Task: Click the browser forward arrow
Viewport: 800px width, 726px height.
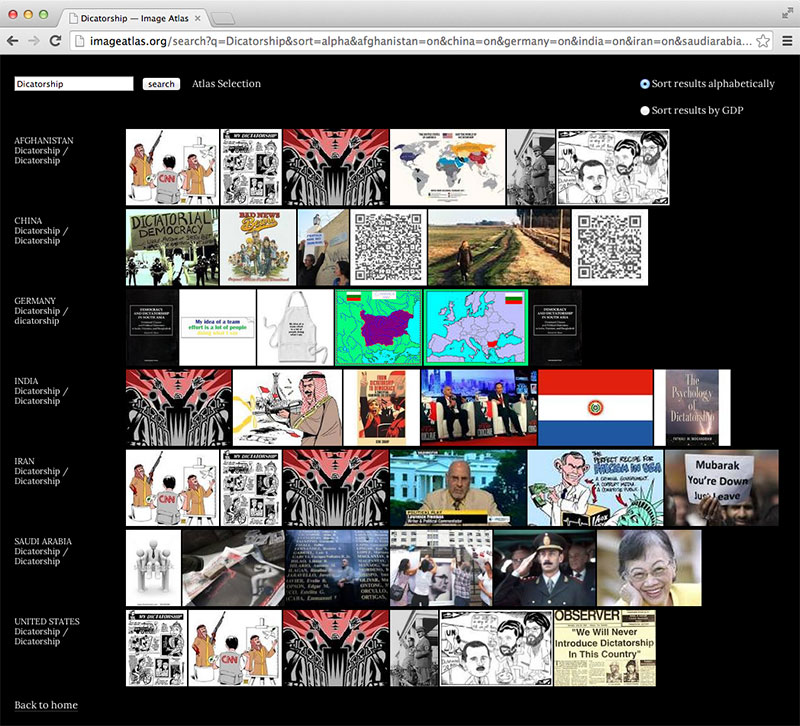Action: pyautogui.click(x=34, y=41)
